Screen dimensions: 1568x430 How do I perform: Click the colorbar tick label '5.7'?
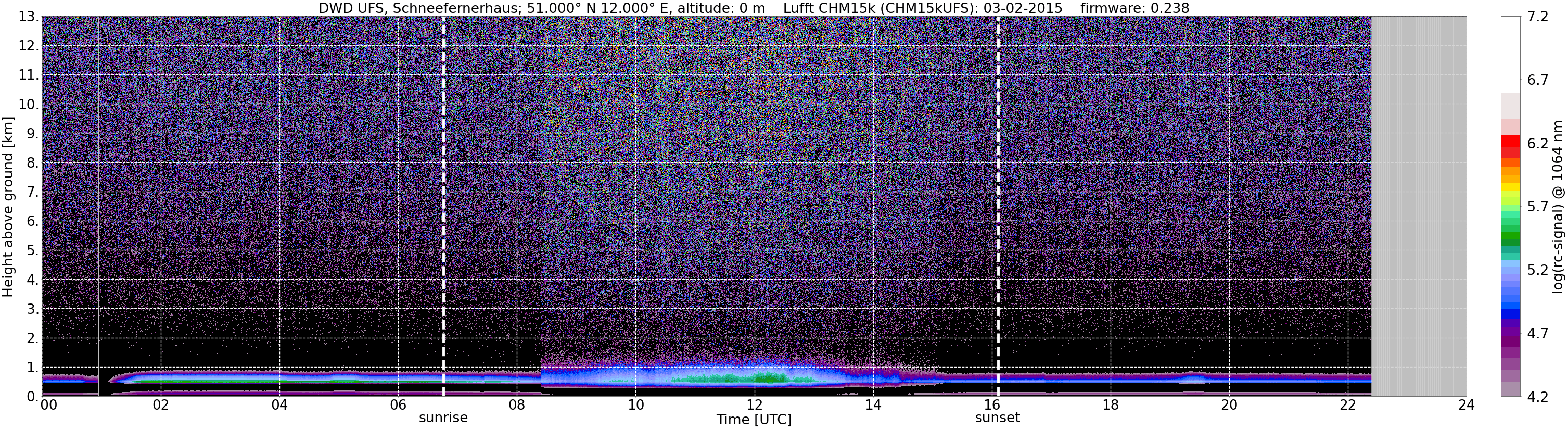click(1538, 207)
